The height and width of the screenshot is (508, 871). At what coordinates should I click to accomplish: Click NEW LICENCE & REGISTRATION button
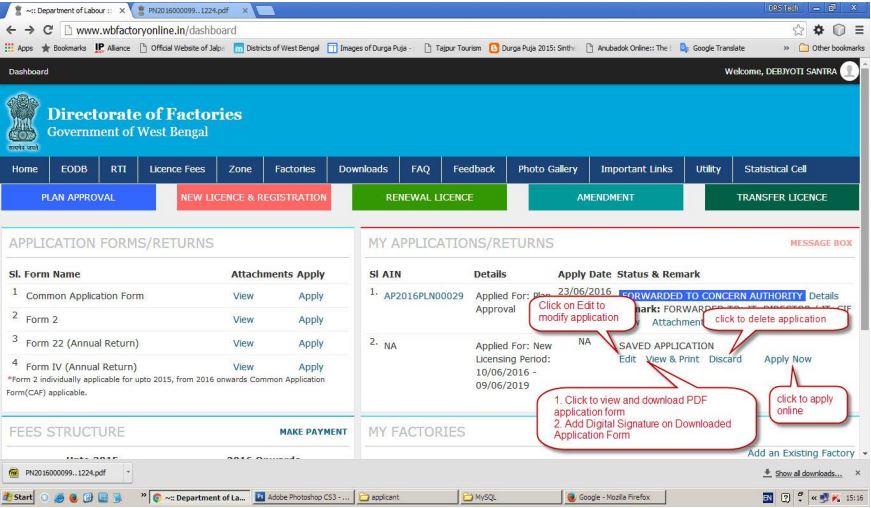coord(254,197)
